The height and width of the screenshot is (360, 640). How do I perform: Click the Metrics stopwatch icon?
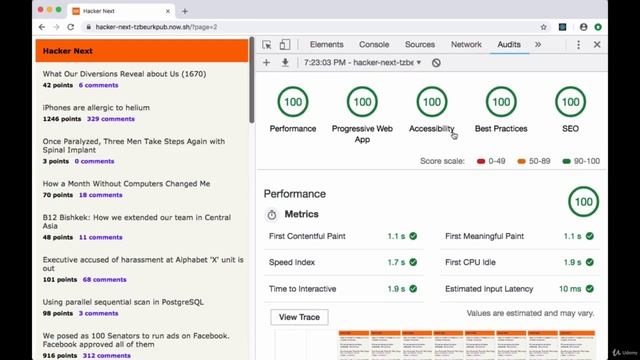pos(271,215)
